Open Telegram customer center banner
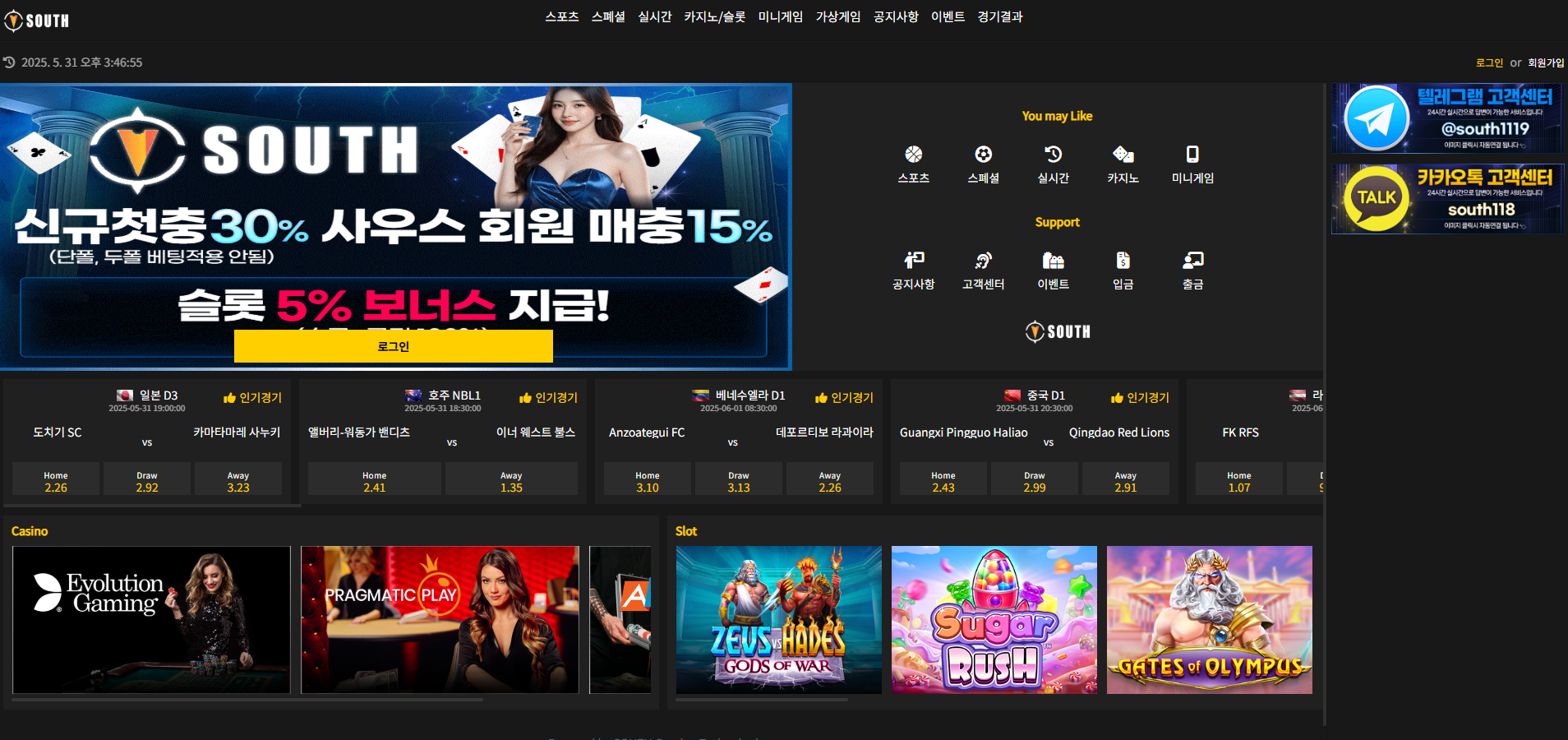 [x=1447, y=118]
